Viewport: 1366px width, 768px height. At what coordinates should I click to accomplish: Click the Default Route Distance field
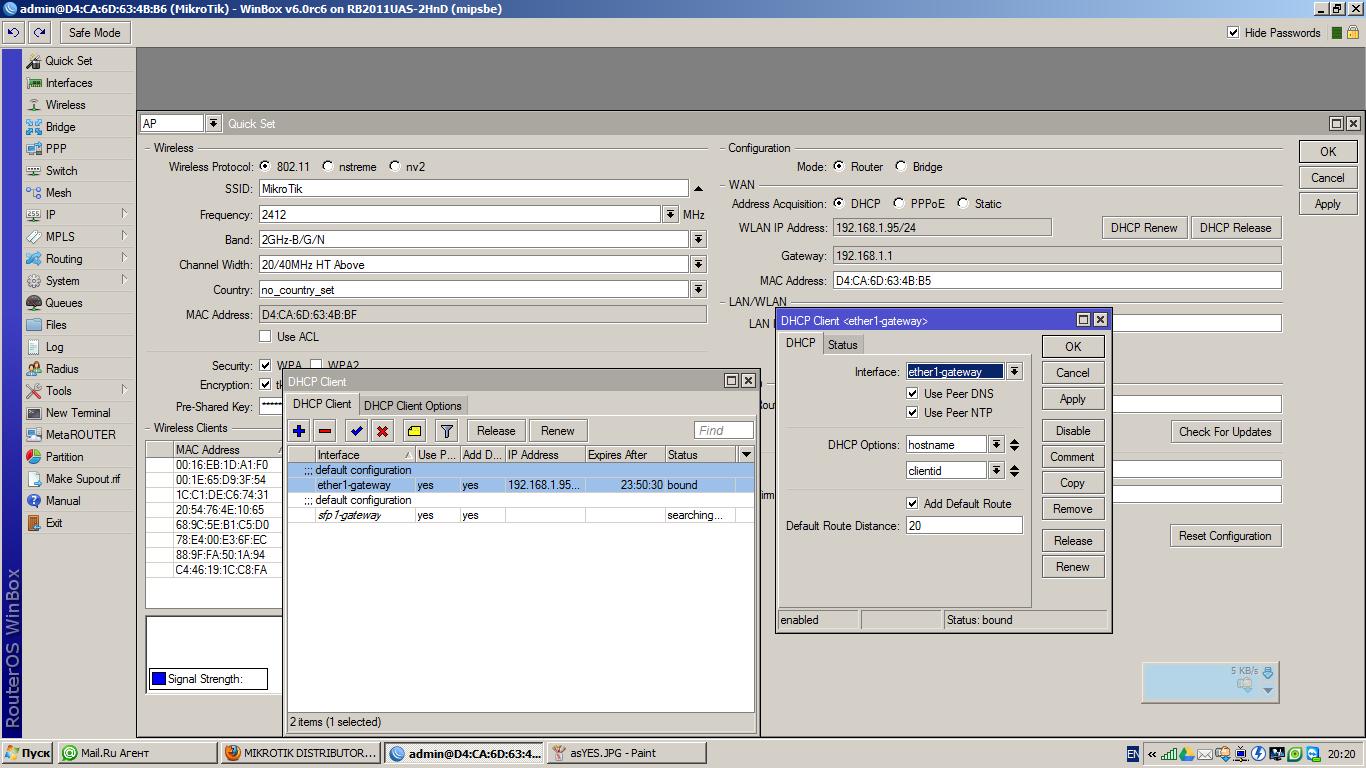coord(964,525)
